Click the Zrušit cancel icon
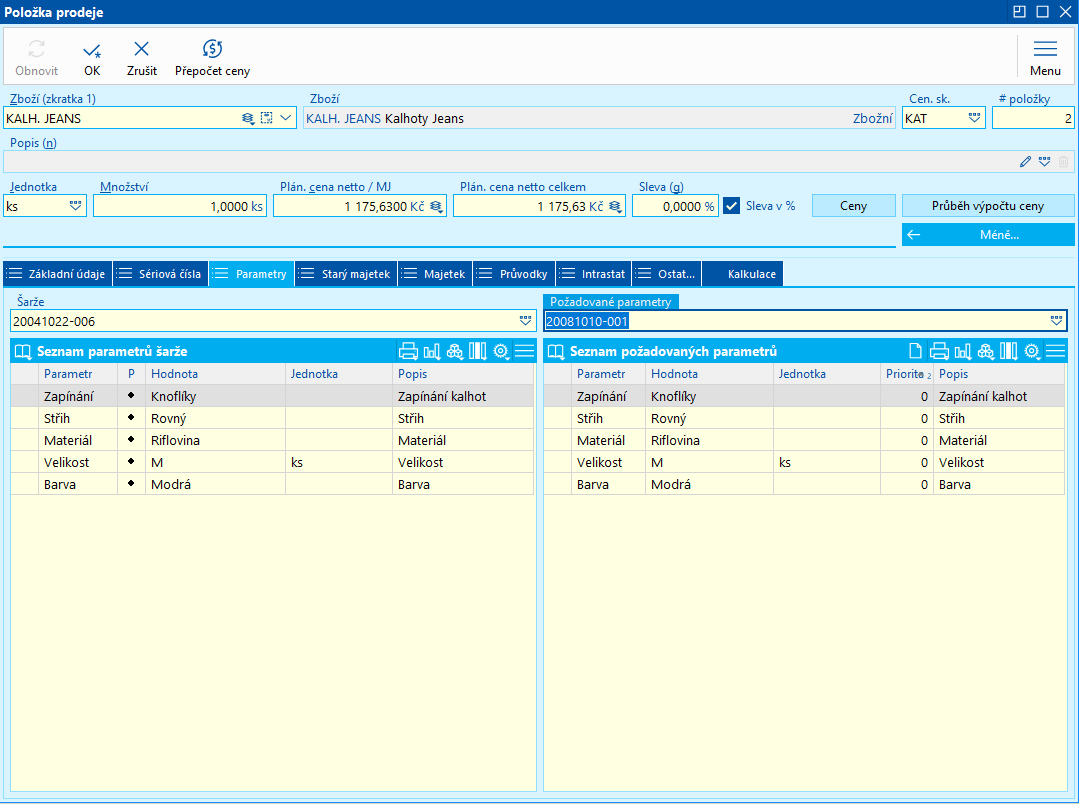The image size is (1079, 804). tap(141, 50)
